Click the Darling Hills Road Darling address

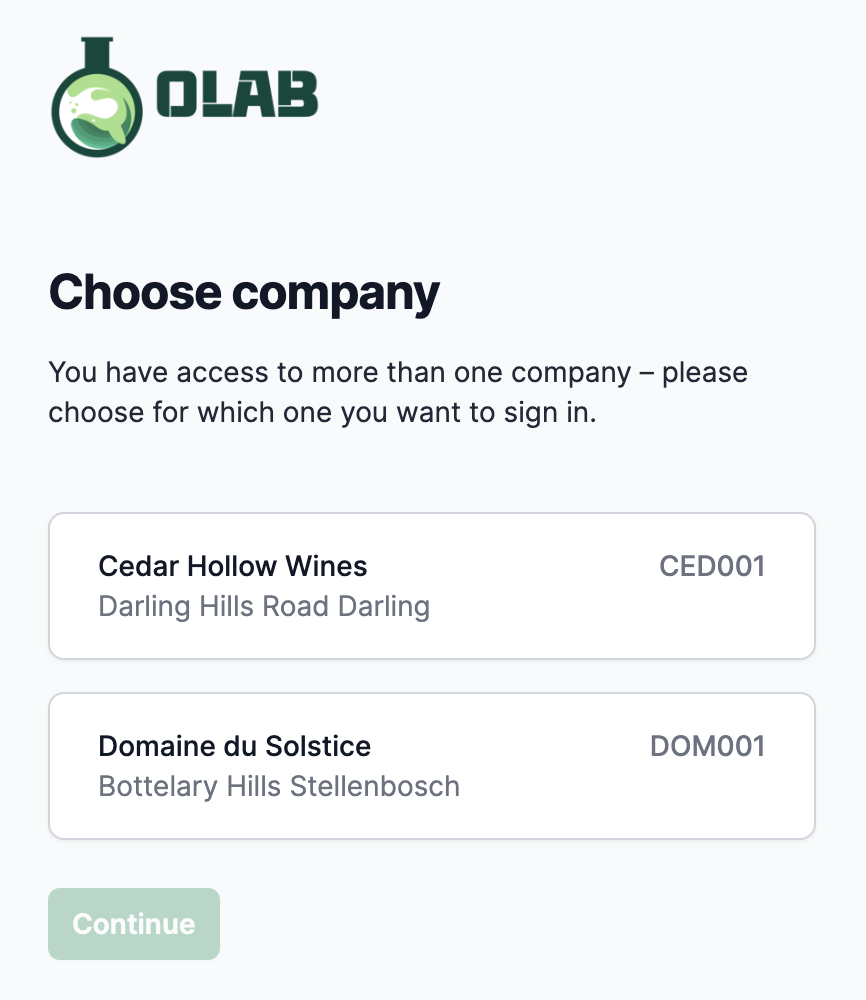click(x=264, y=607)
